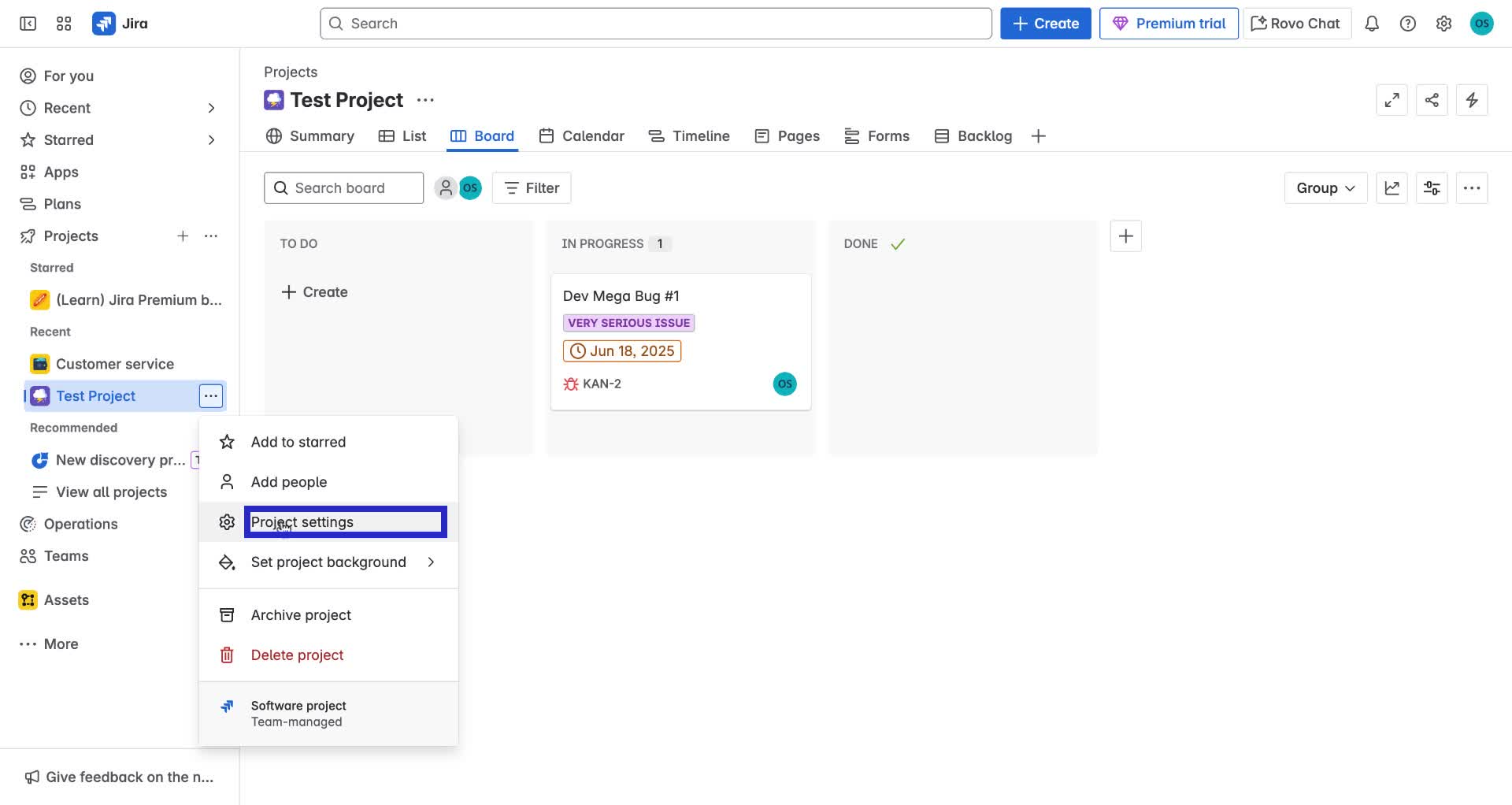Share the board via the share icon

(1432, 100)
